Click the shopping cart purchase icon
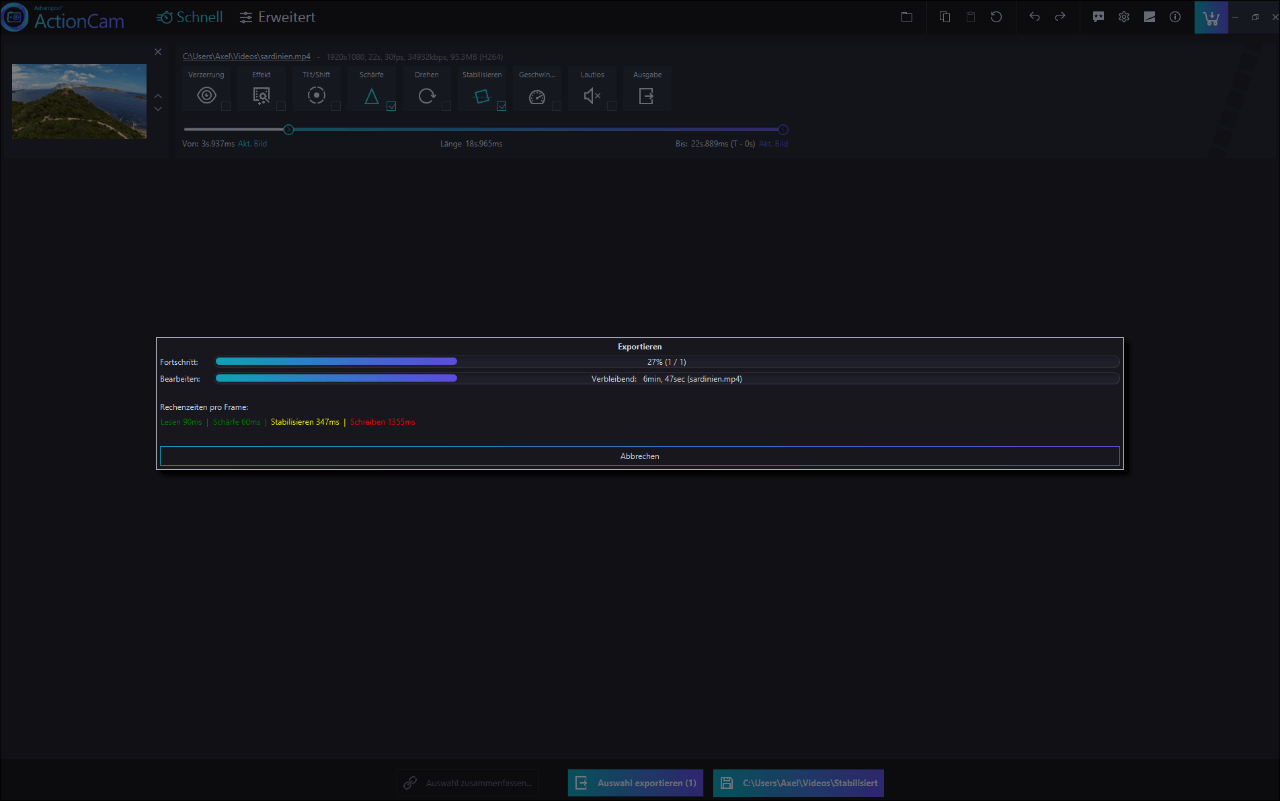Viewport: 1280px width, 801px height. click(x=1211, y=17)
